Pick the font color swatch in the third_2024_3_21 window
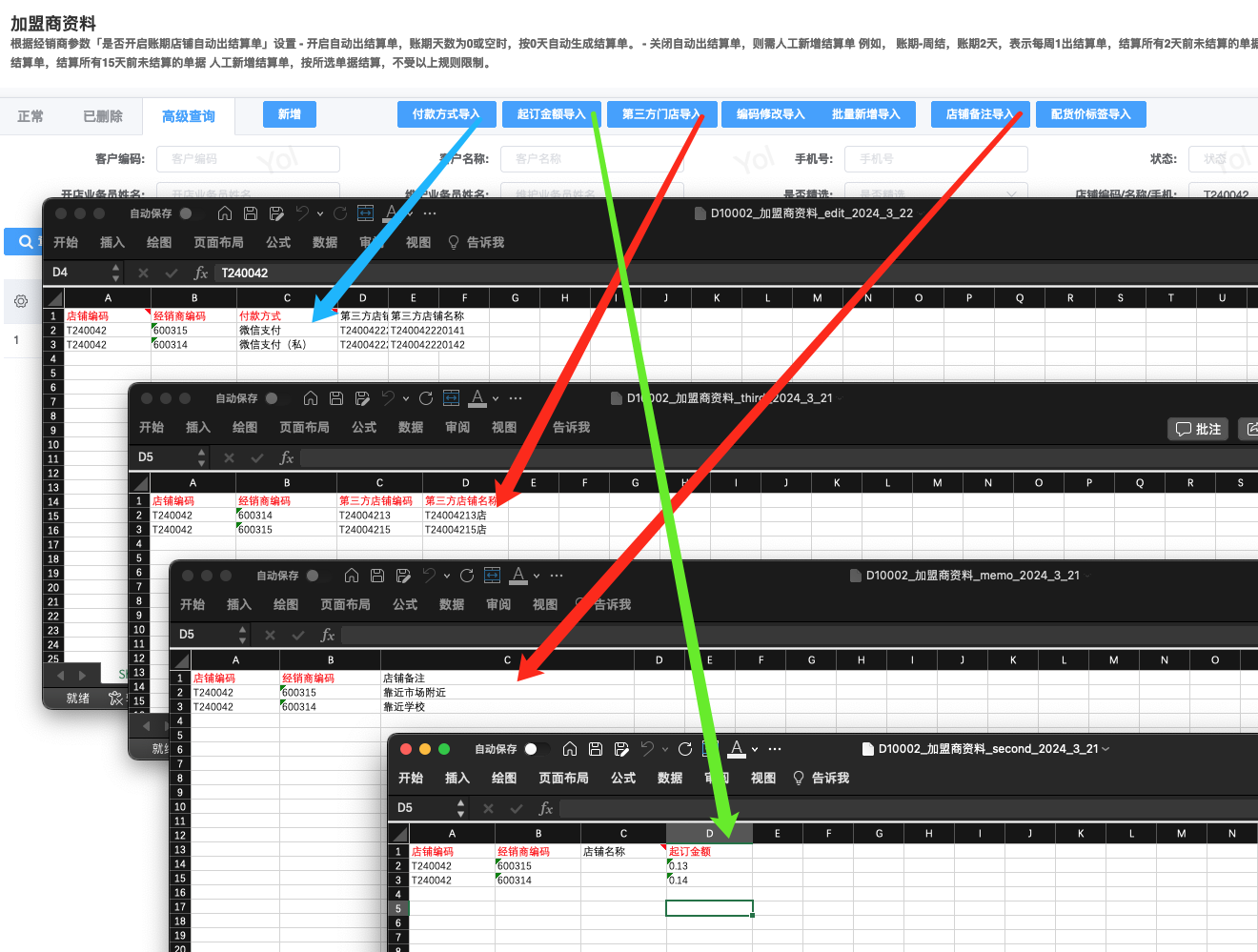The height and width of the screenshot is (952, 1258). [x=478, y=398]
